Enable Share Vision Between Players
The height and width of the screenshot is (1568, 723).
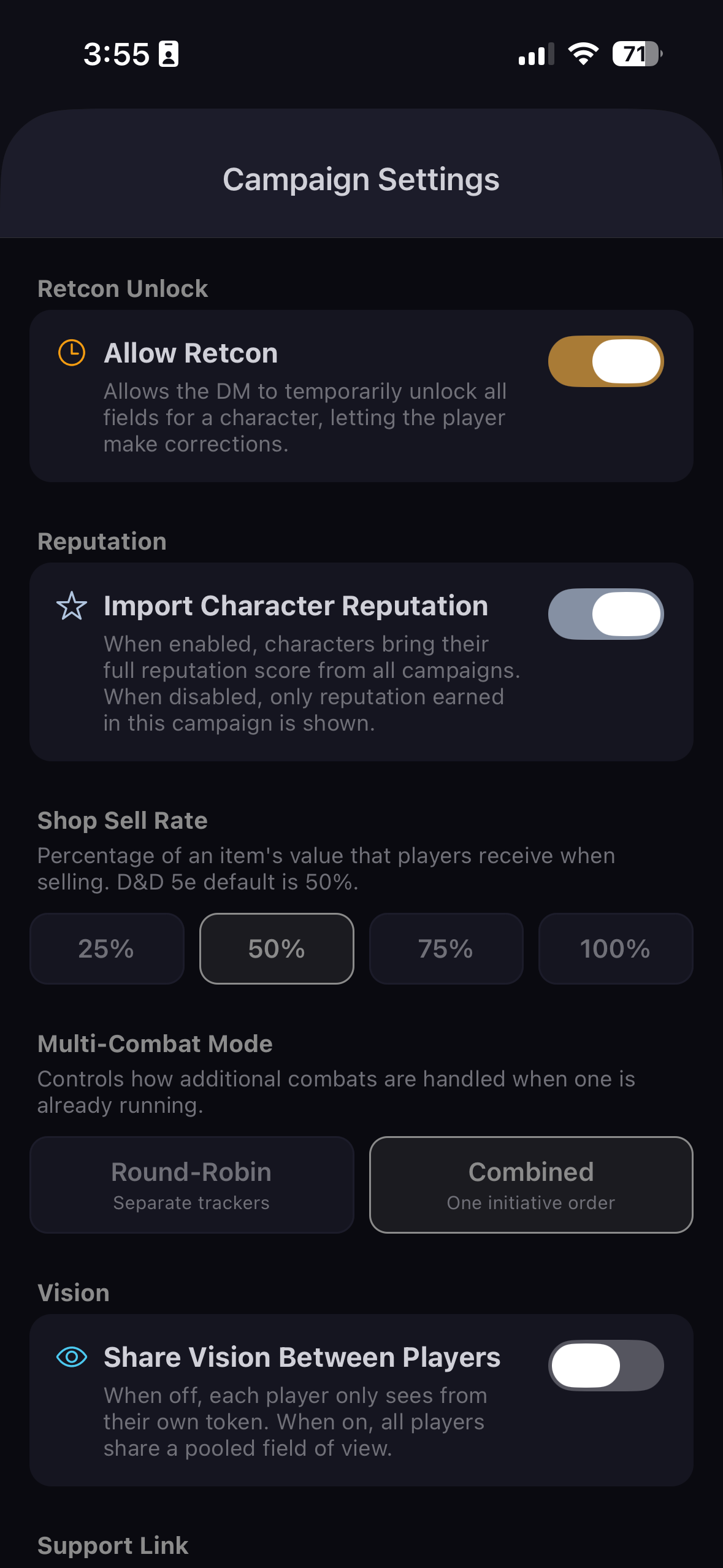pos(606,1366)
